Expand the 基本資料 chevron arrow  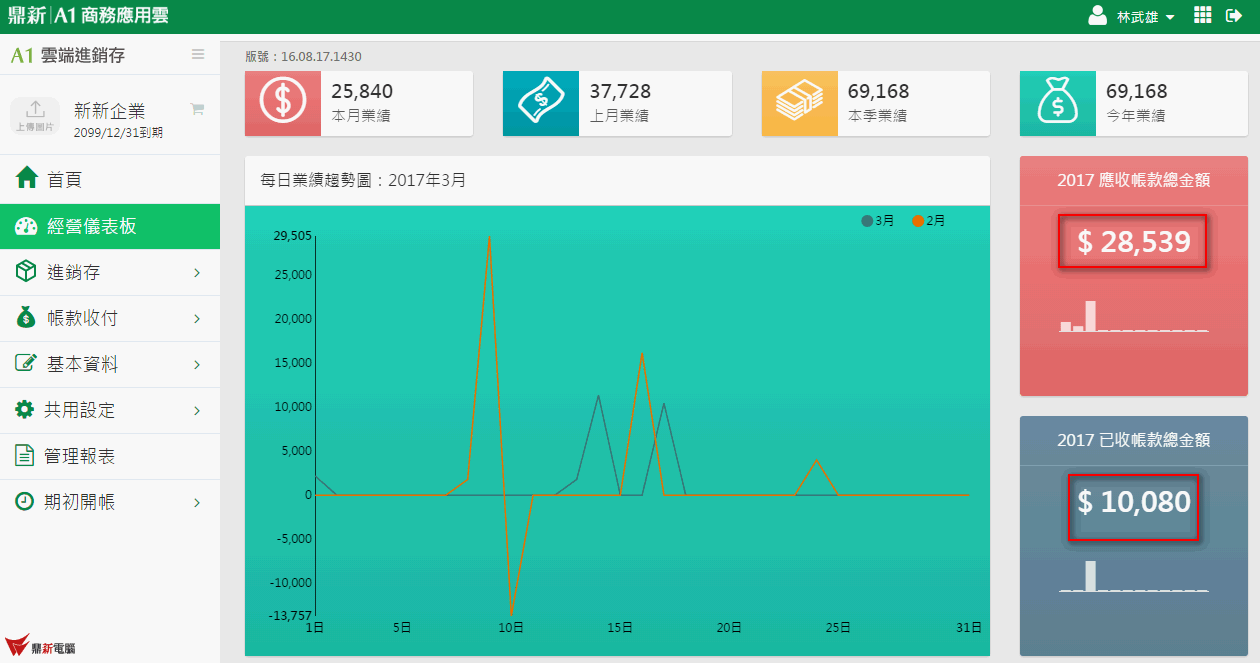click(x=197, y=365)
